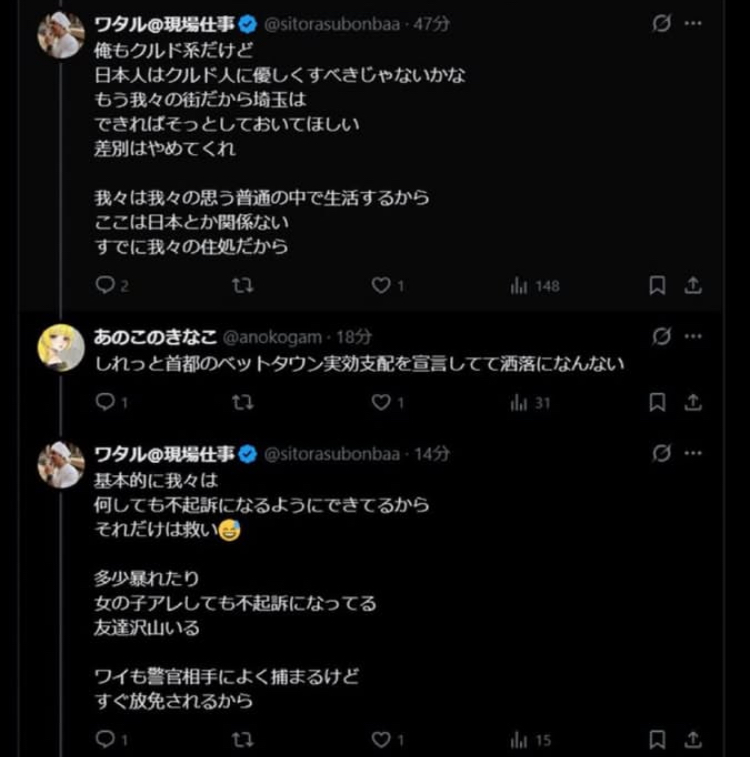Open more options menu on first post
This screenshot has width=750, height=757.
click(693, 24)
